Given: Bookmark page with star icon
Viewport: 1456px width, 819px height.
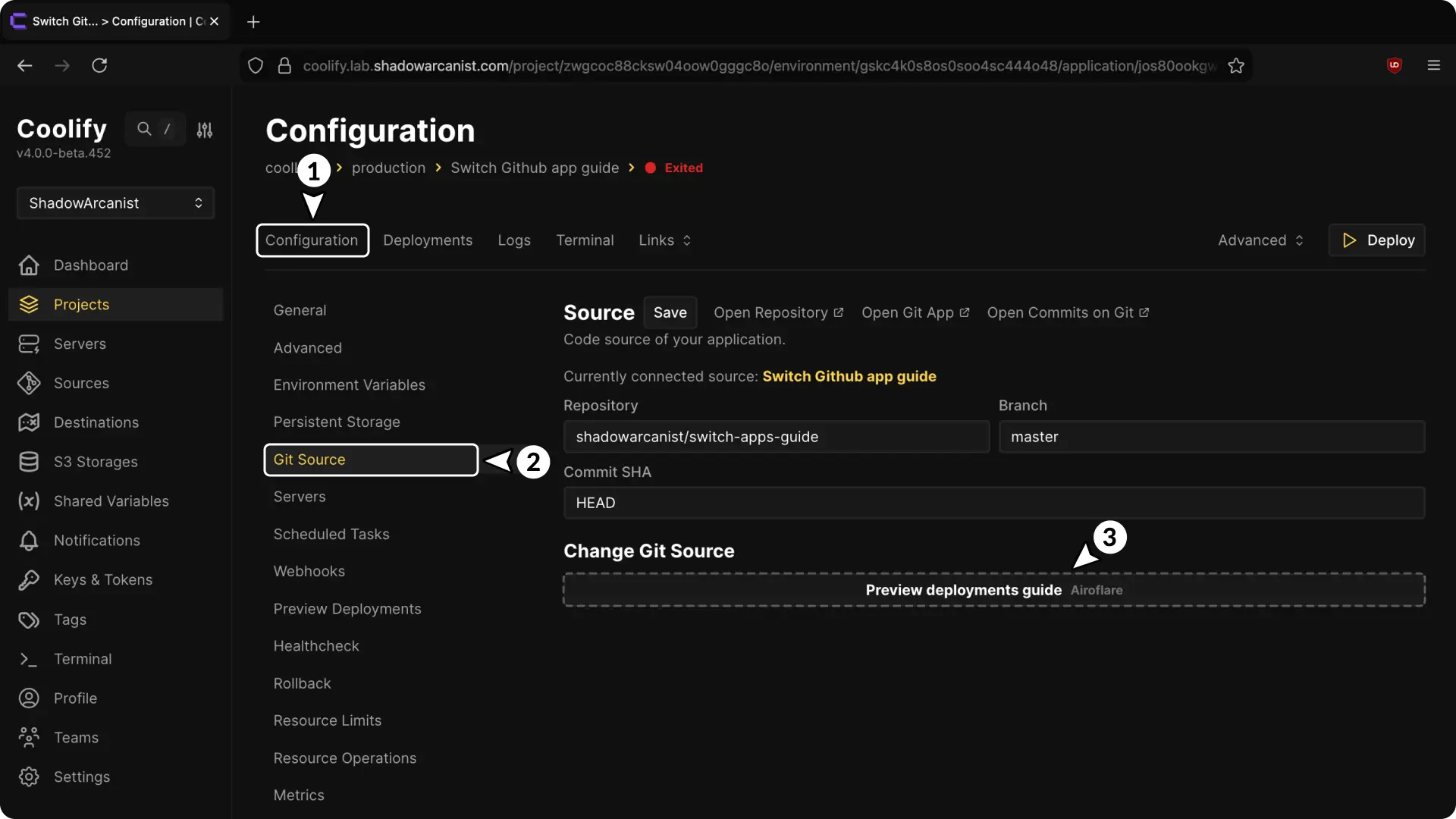Looking at the screenshot, I should (1236, 66).
